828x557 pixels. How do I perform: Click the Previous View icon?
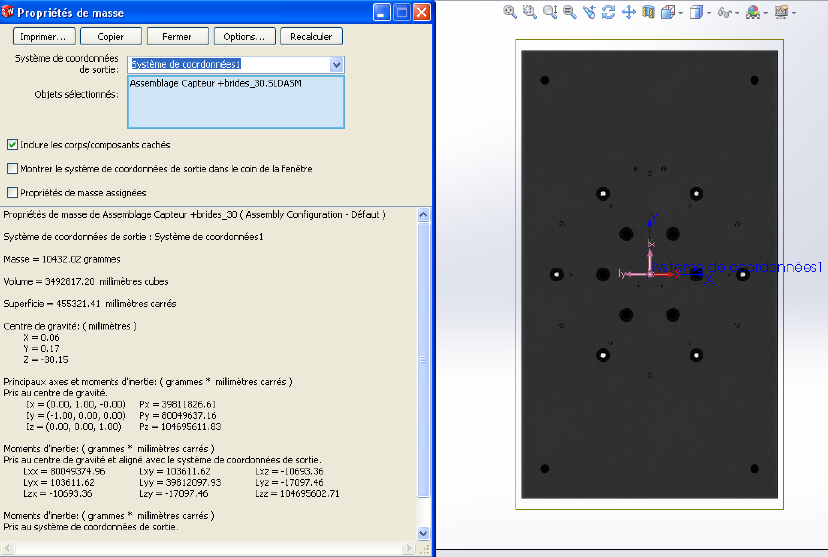click(x=589, y=12)
